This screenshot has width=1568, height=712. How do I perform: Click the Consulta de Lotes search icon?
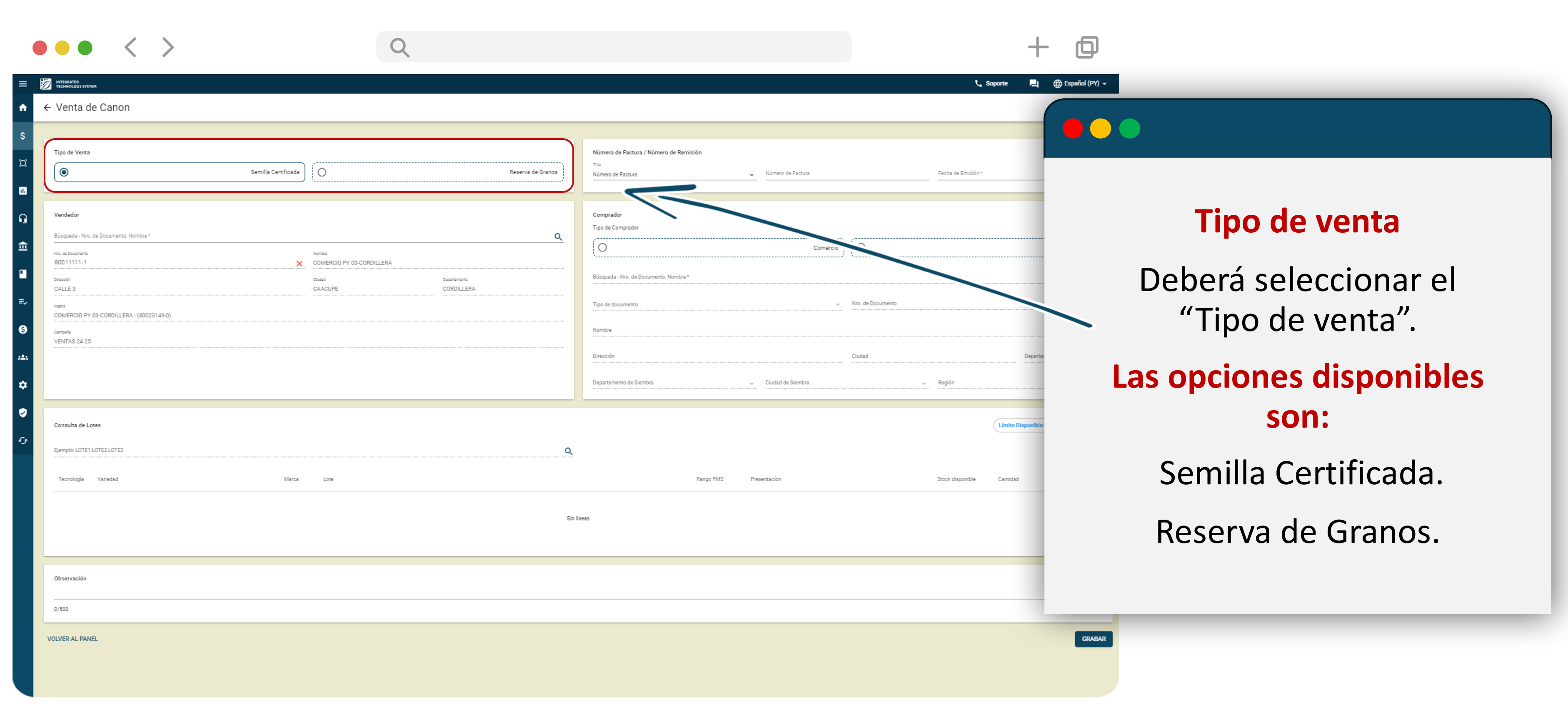click(568, 451)
